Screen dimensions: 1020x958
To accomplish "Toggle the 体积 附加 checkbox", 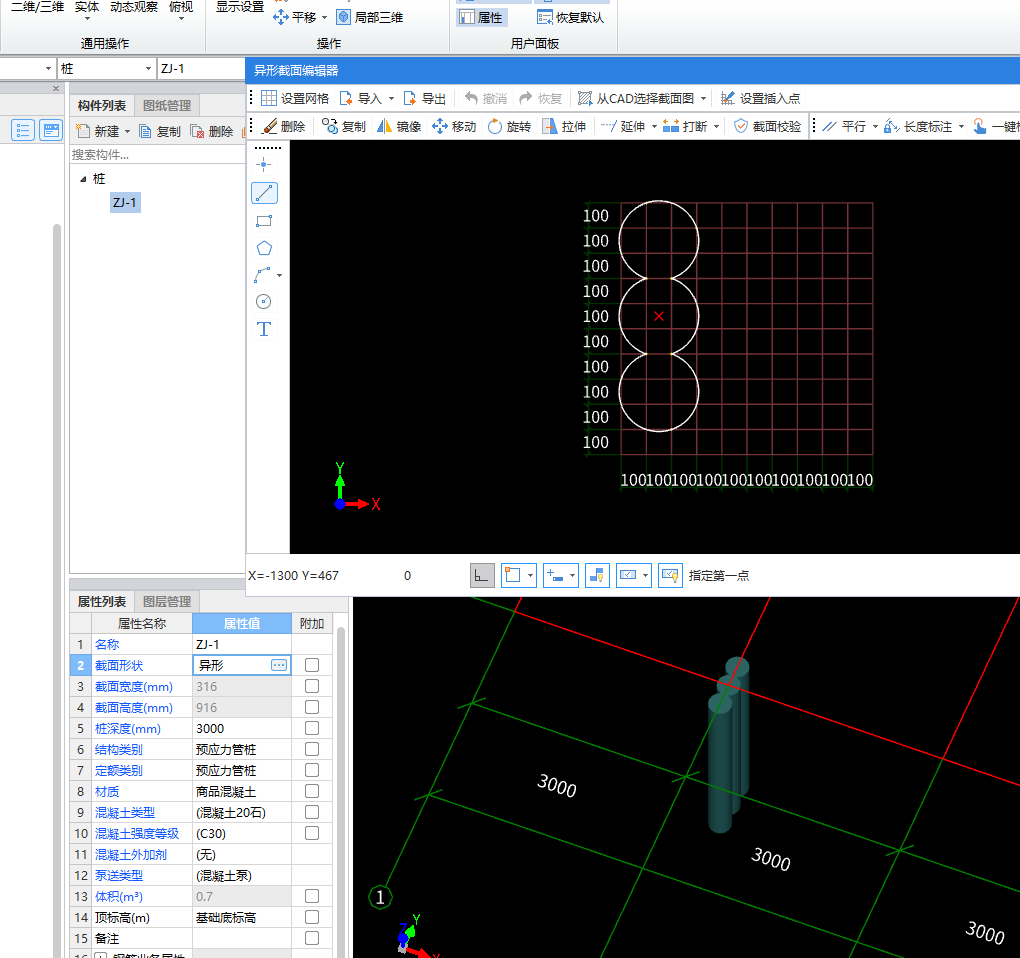I will (312, 896).
